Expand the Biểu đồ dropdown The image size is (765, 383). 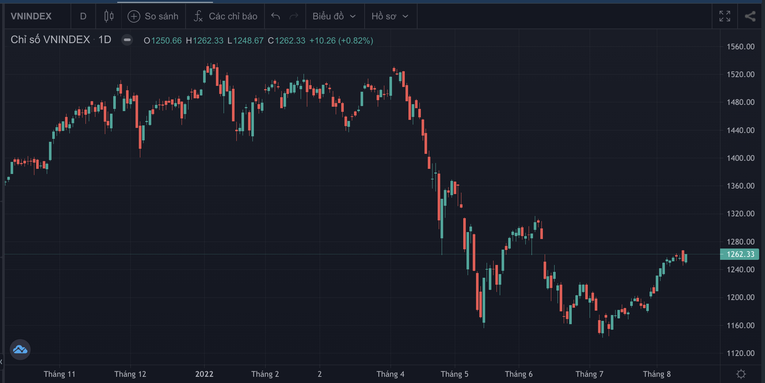[334, 16]
